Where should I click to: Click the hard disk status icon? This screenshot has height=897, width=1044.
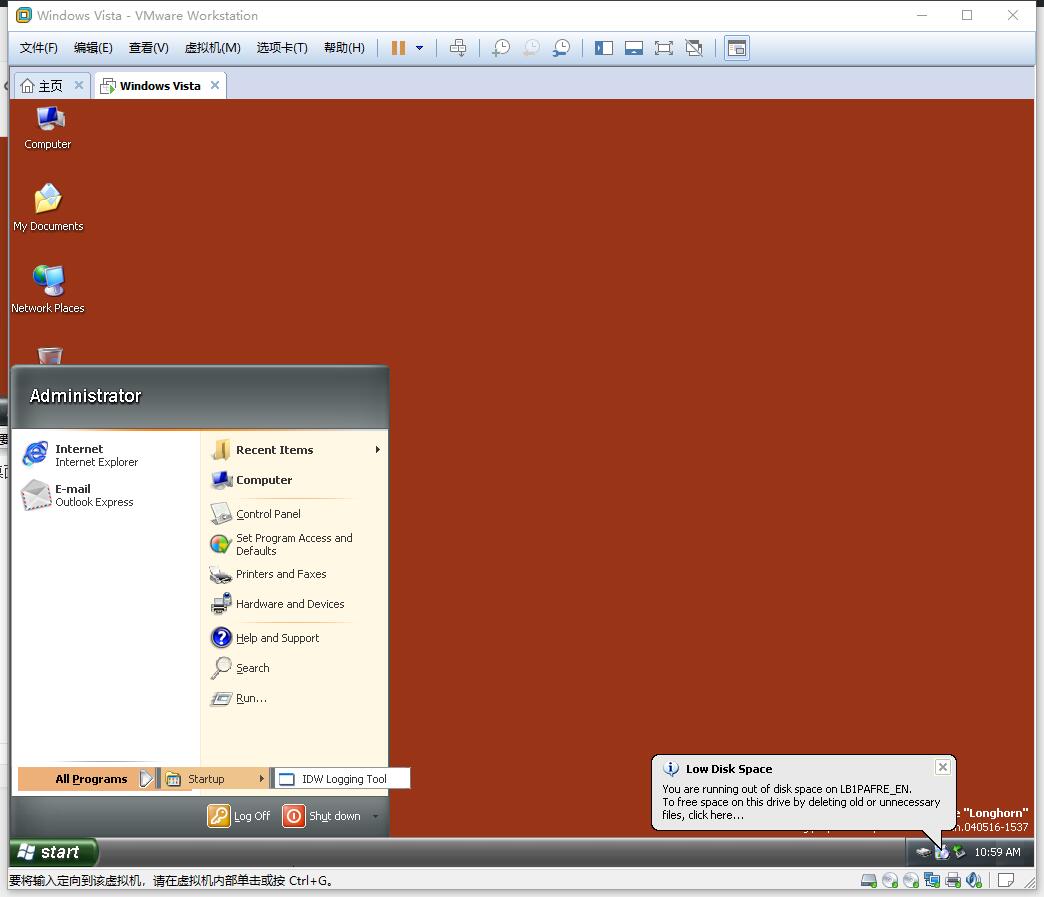(x=868, y=880)
